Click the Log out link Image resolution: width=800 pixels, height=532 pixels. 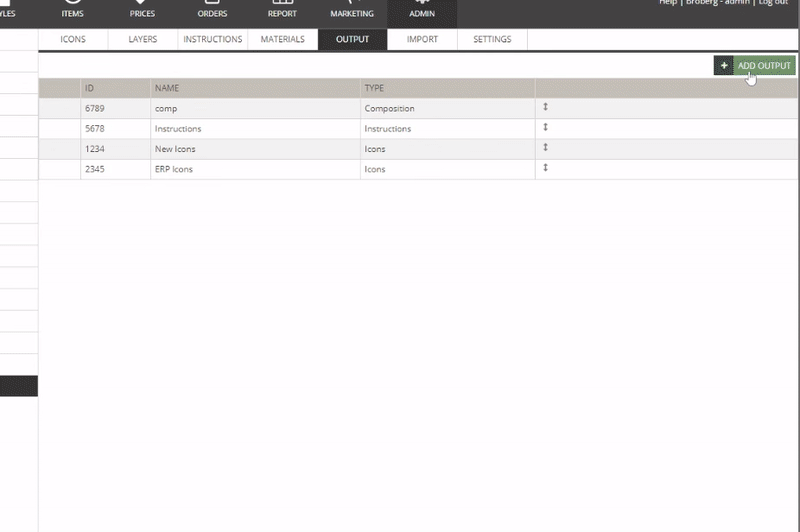point(773,3)
